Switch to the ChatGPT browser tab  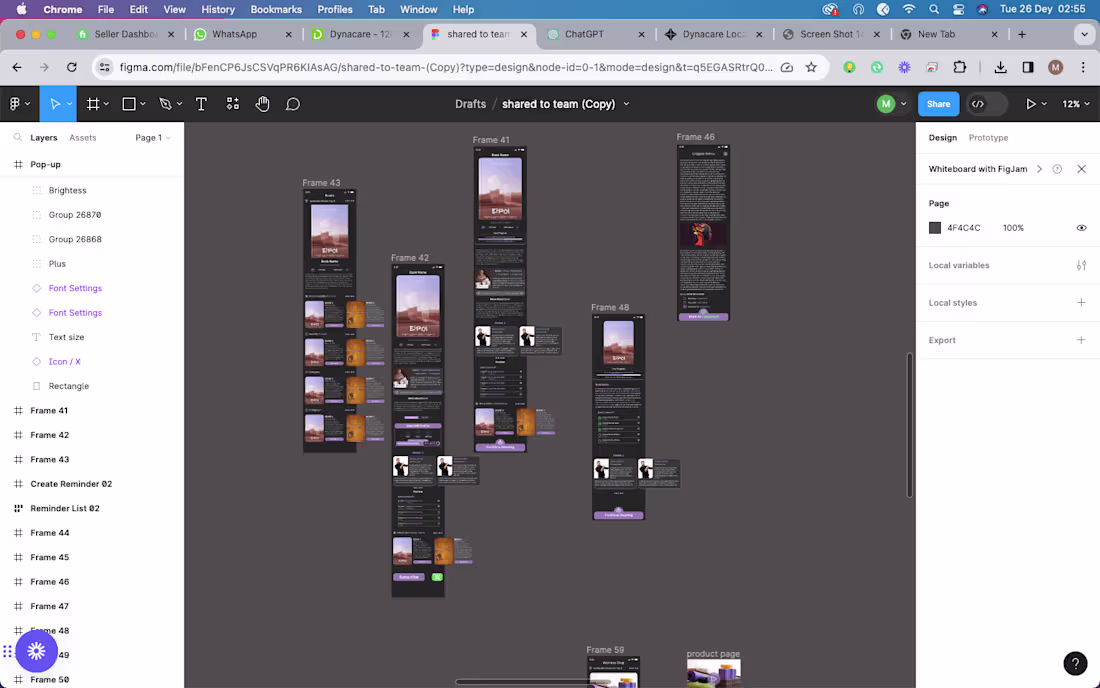(x=596, y=34)
